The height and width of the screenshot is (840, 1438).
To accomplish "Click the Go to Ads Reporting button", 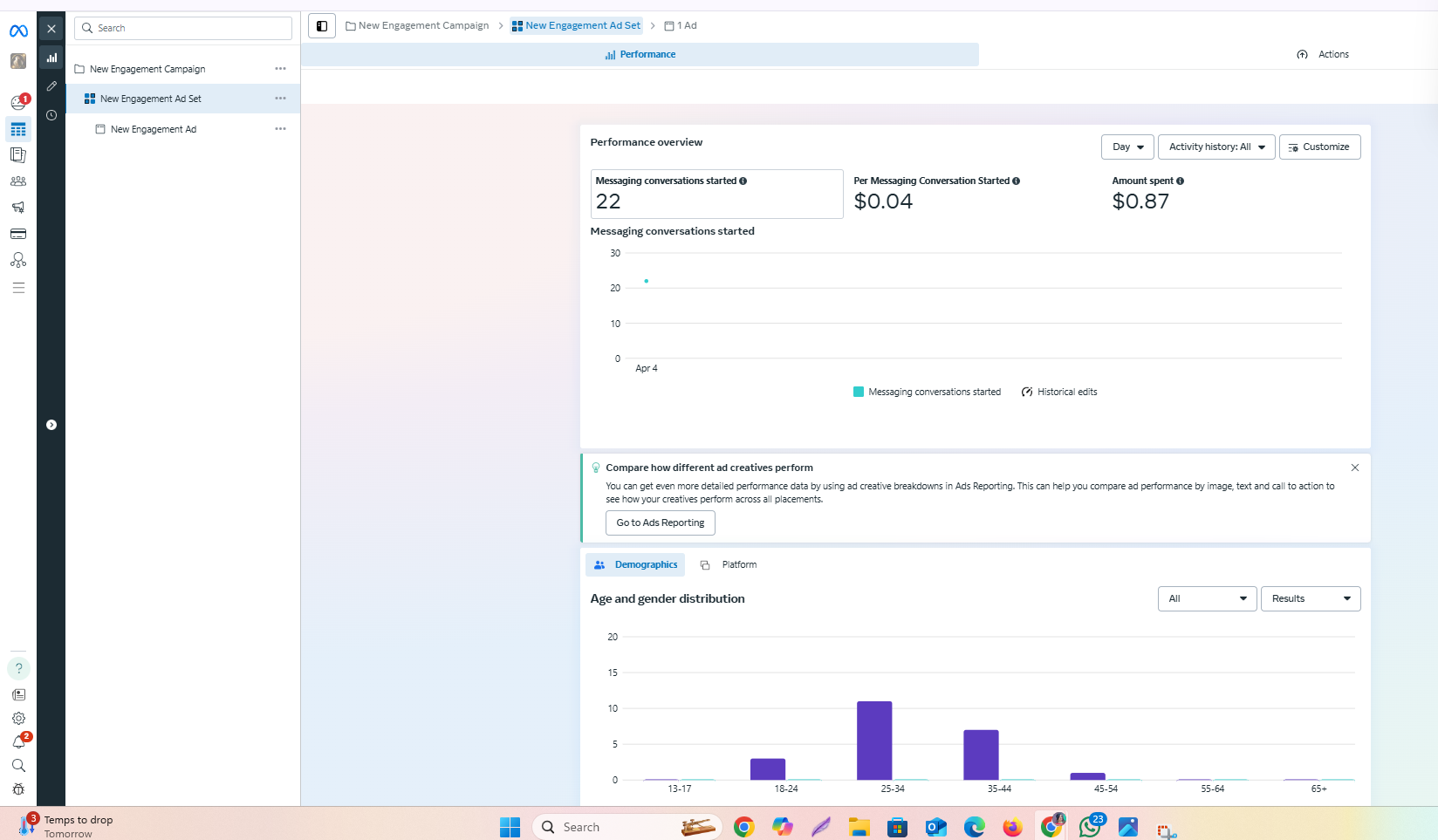I will 661,523.
